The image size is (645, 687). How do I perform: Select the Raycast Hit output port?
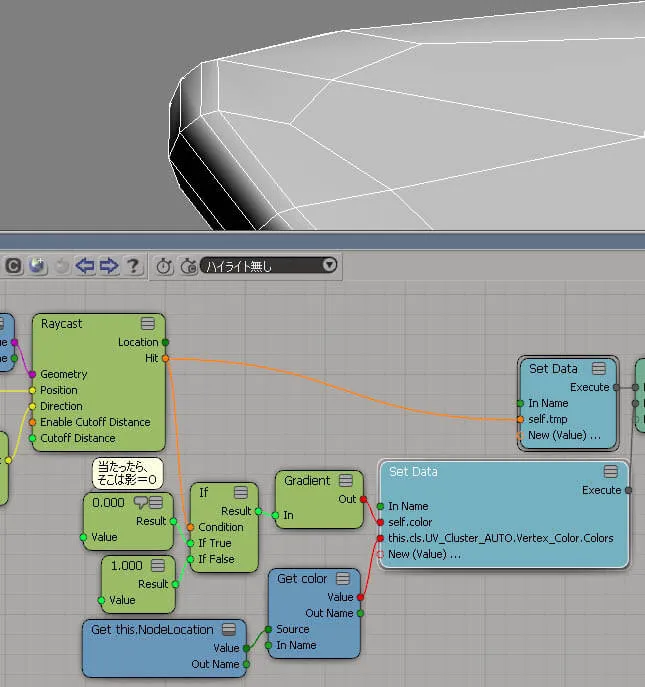pyautogui.click(x=165, y=358)
